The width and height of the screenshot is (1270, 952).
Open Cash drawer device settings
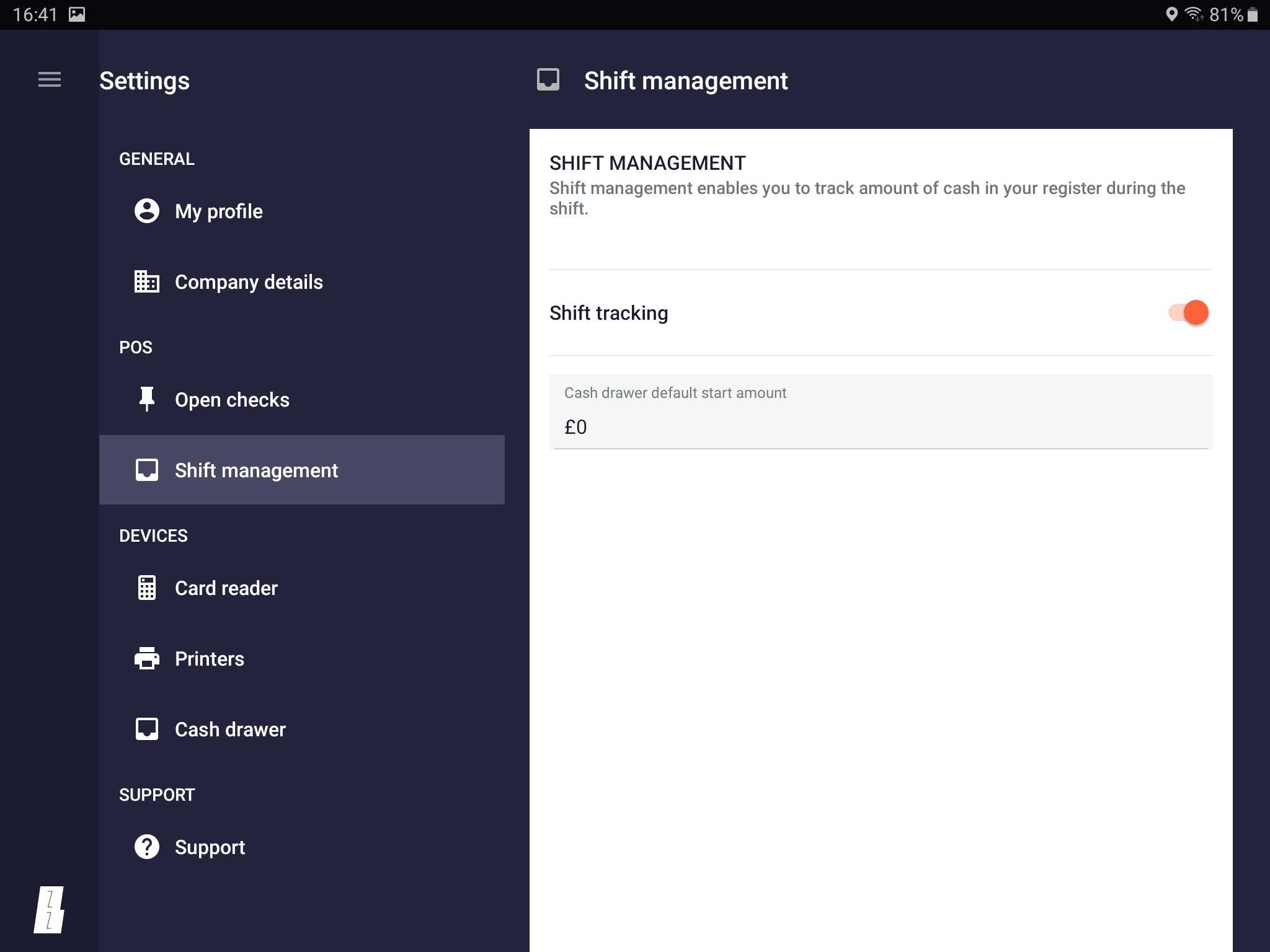click(x=302, y=729)
